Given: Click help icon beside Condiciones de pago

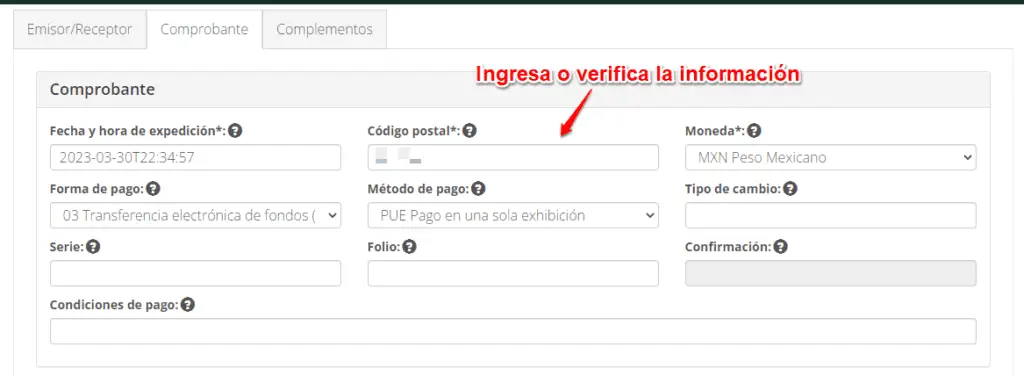Looking at the screenshot, I should tap(188, 305).
